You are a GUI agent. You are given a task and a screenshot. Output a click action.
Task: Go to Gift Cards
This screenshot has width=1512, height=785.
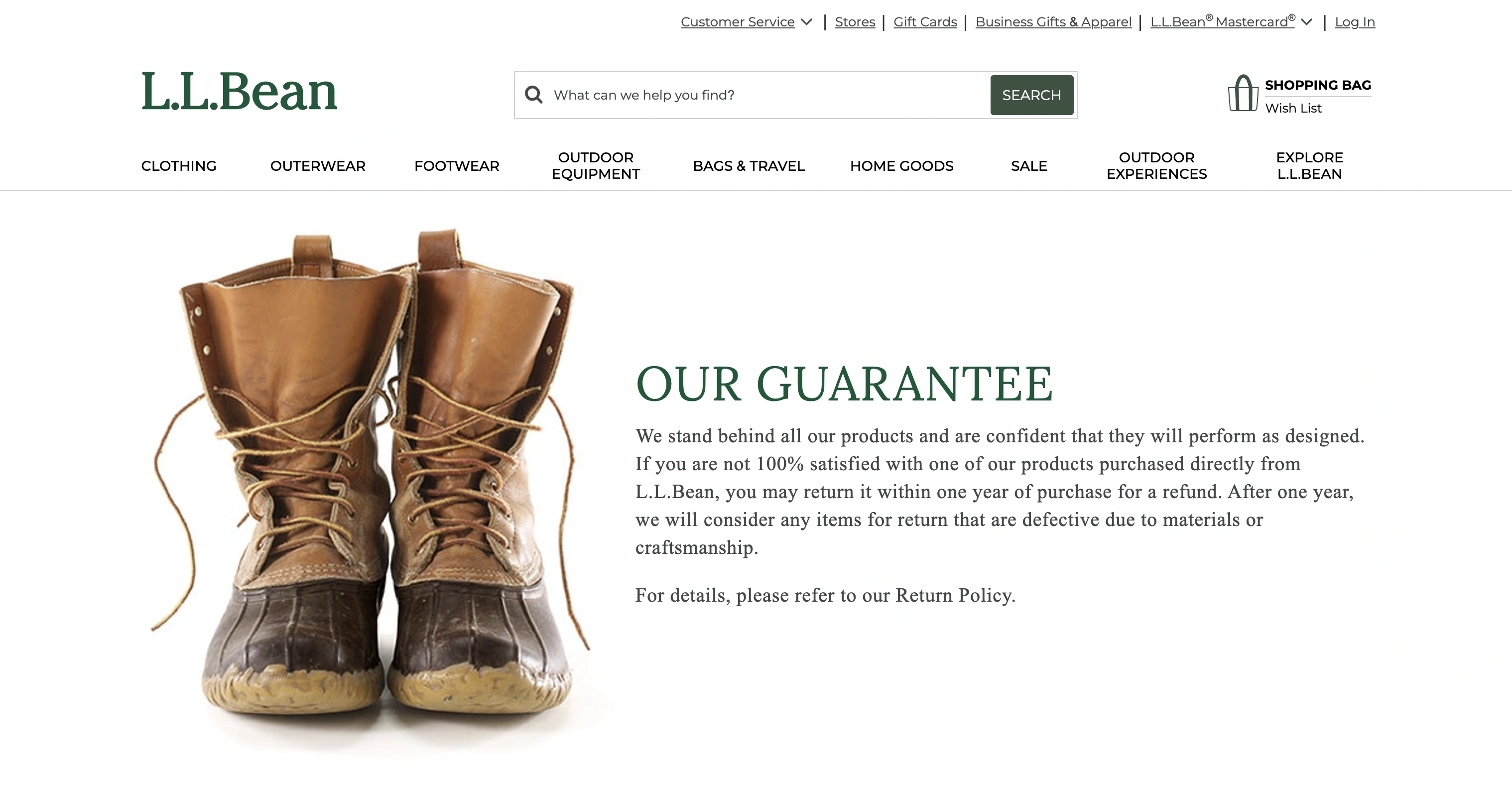925,22
